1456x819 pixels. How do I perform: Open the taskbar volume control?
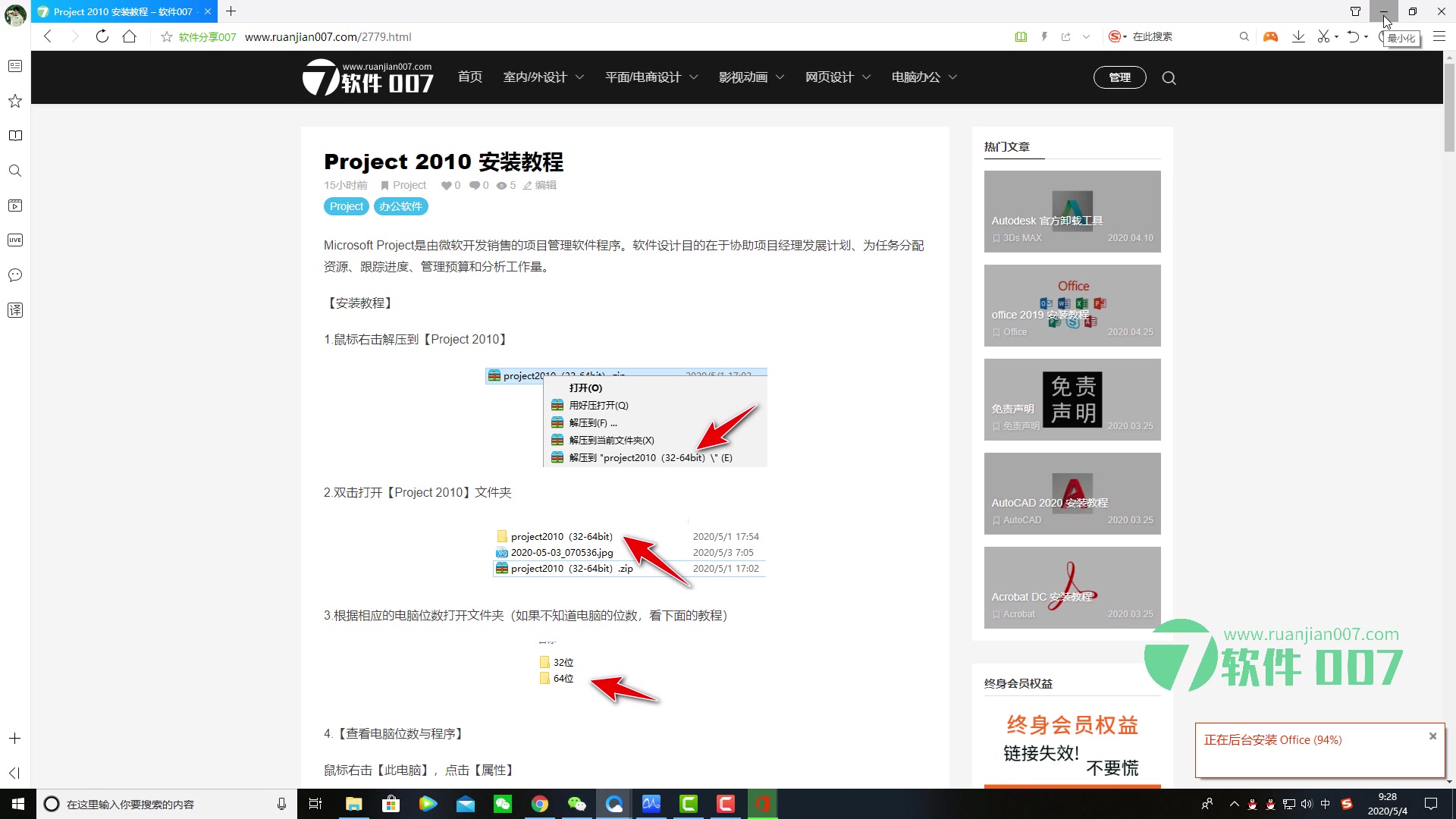[1306, 804]
